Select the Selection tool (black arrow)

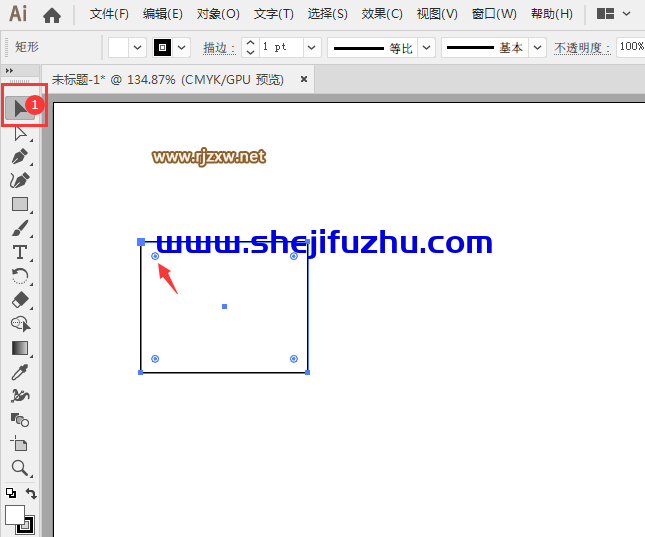point(19,108)
